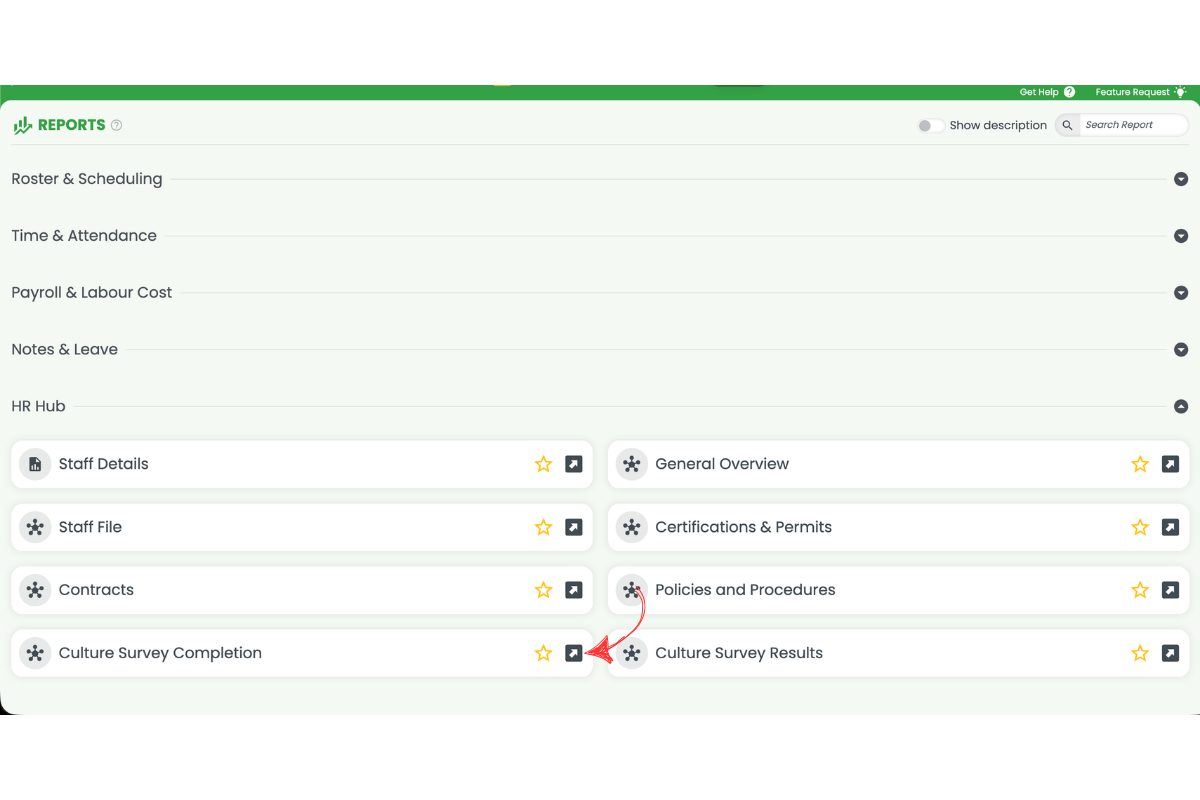Open the Culture Survey Completion report externally
Viewport: 1200px width, 800px height.
point(573,653)
